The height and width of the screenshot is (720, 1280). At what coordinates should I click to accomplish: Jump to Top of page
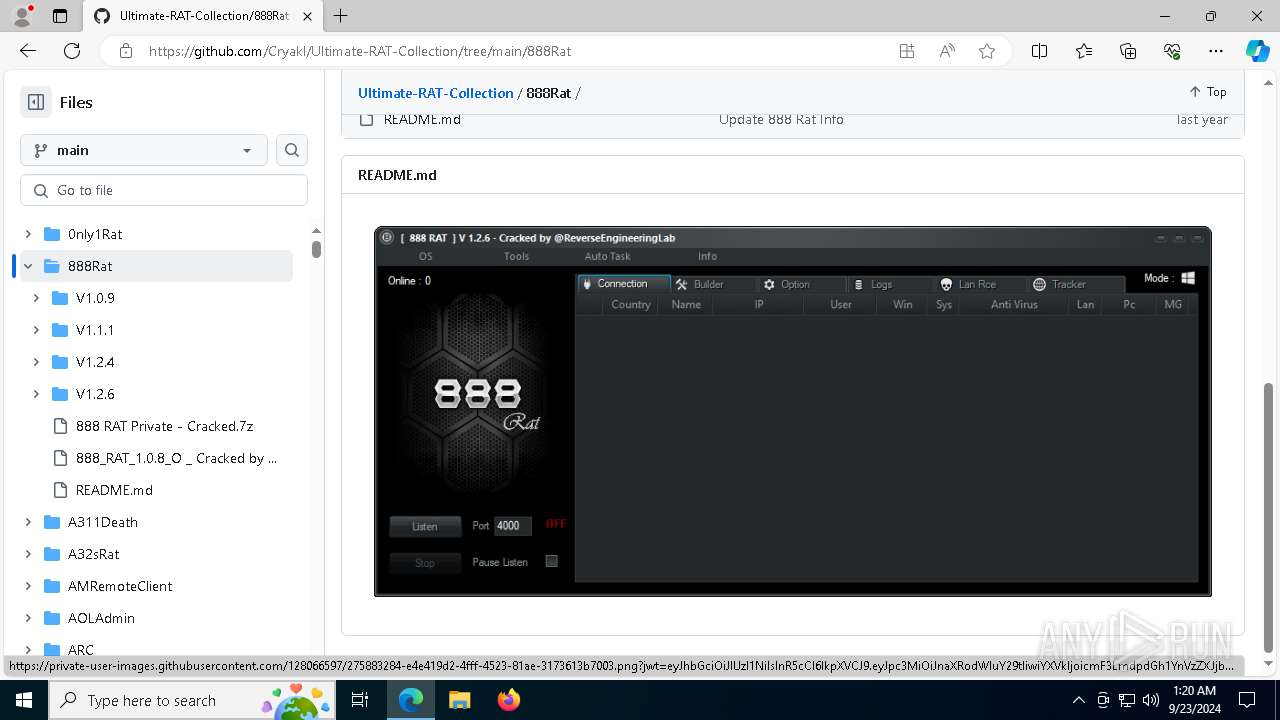(x=1207, y=92)
